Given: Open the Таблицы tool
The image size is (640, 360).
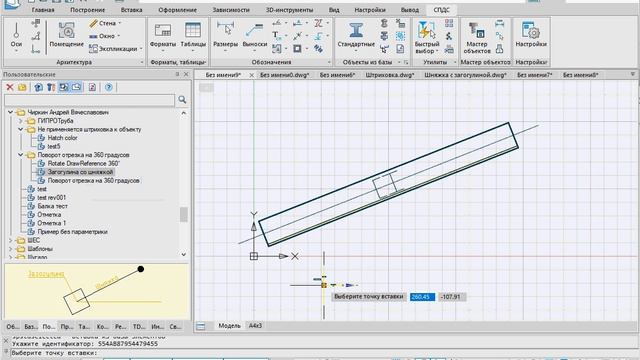Looking at the screenshot, I should tap(193, 36).
